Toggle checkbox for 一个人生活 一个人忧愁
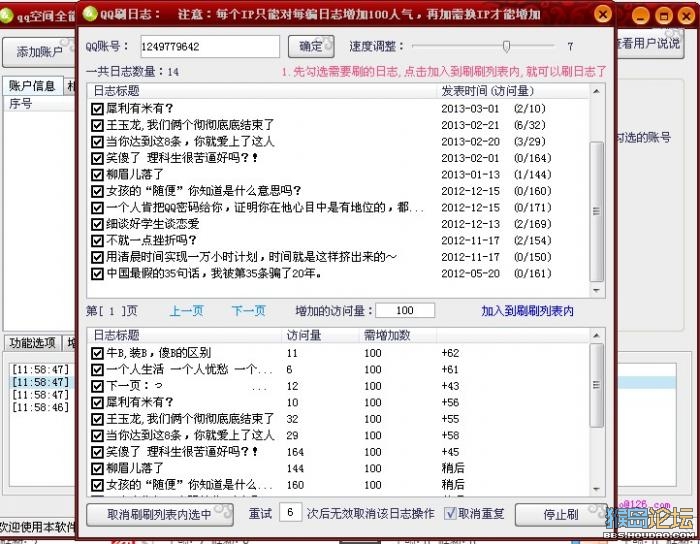The height and width of the screenshot is (544, 700). 97,370
